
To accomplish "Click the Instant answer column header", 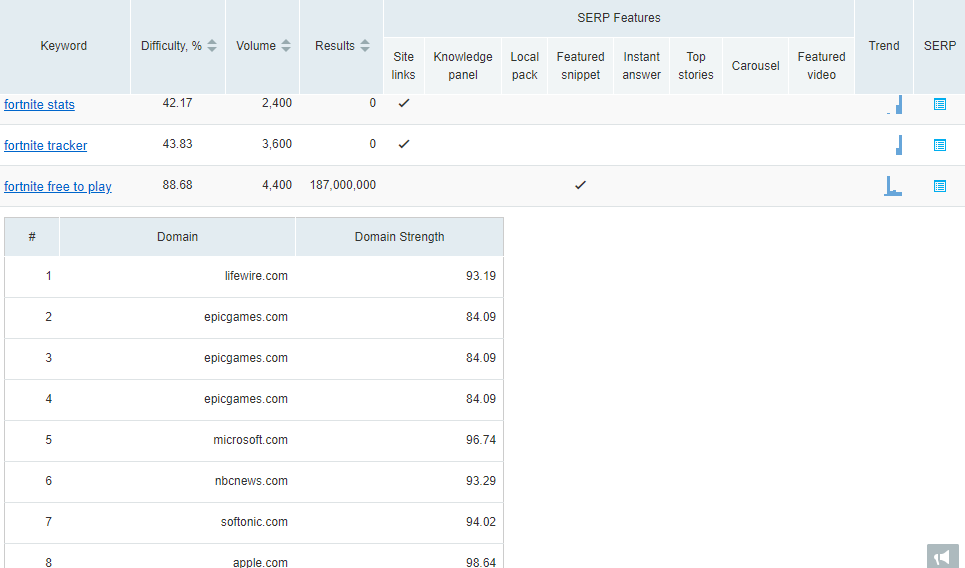I will pyautogui.click(x=641, y=66).
